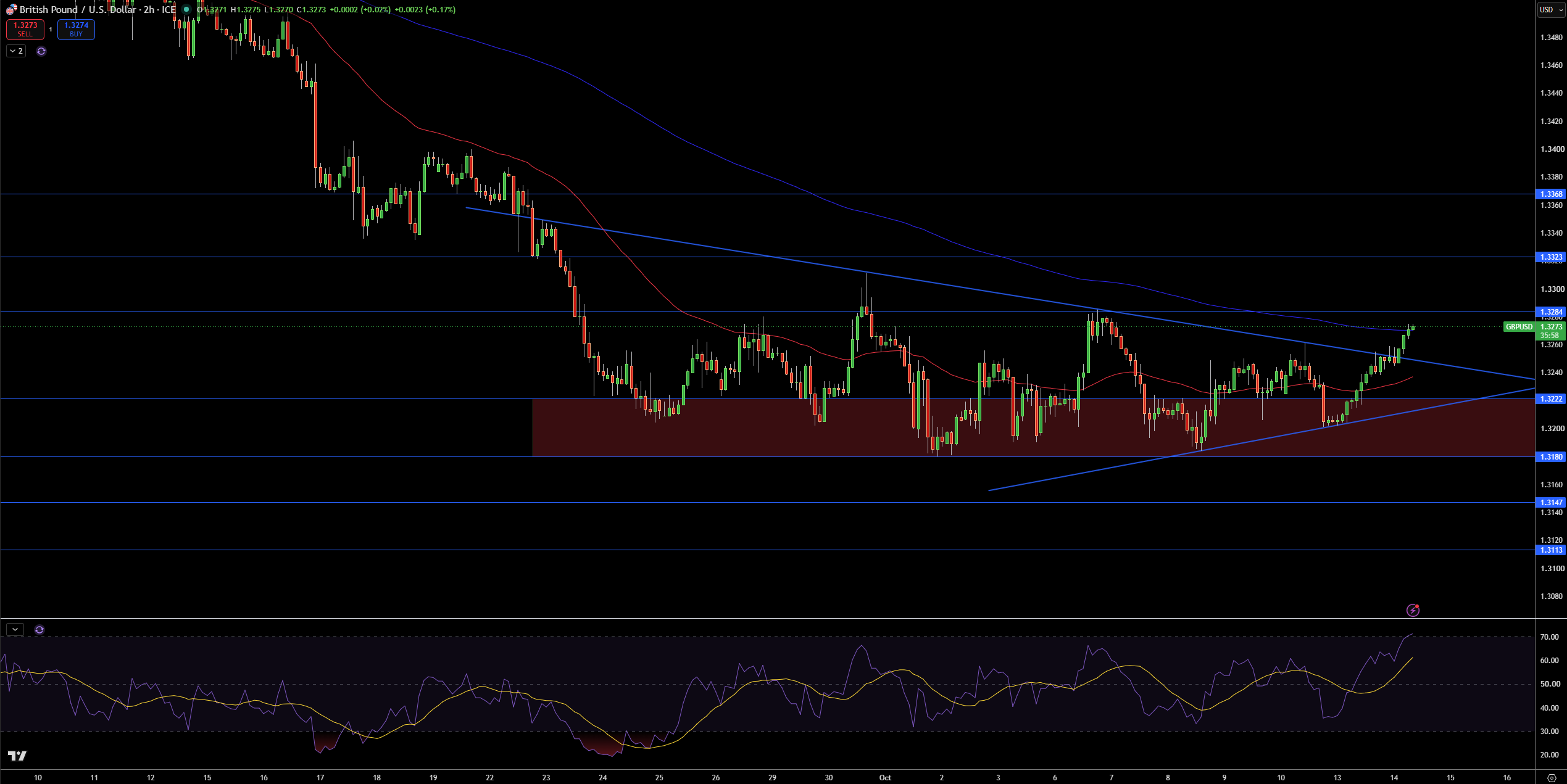The image size is (1567, 784).
Task: Click the Oct label on time axis
Action: 885,777
